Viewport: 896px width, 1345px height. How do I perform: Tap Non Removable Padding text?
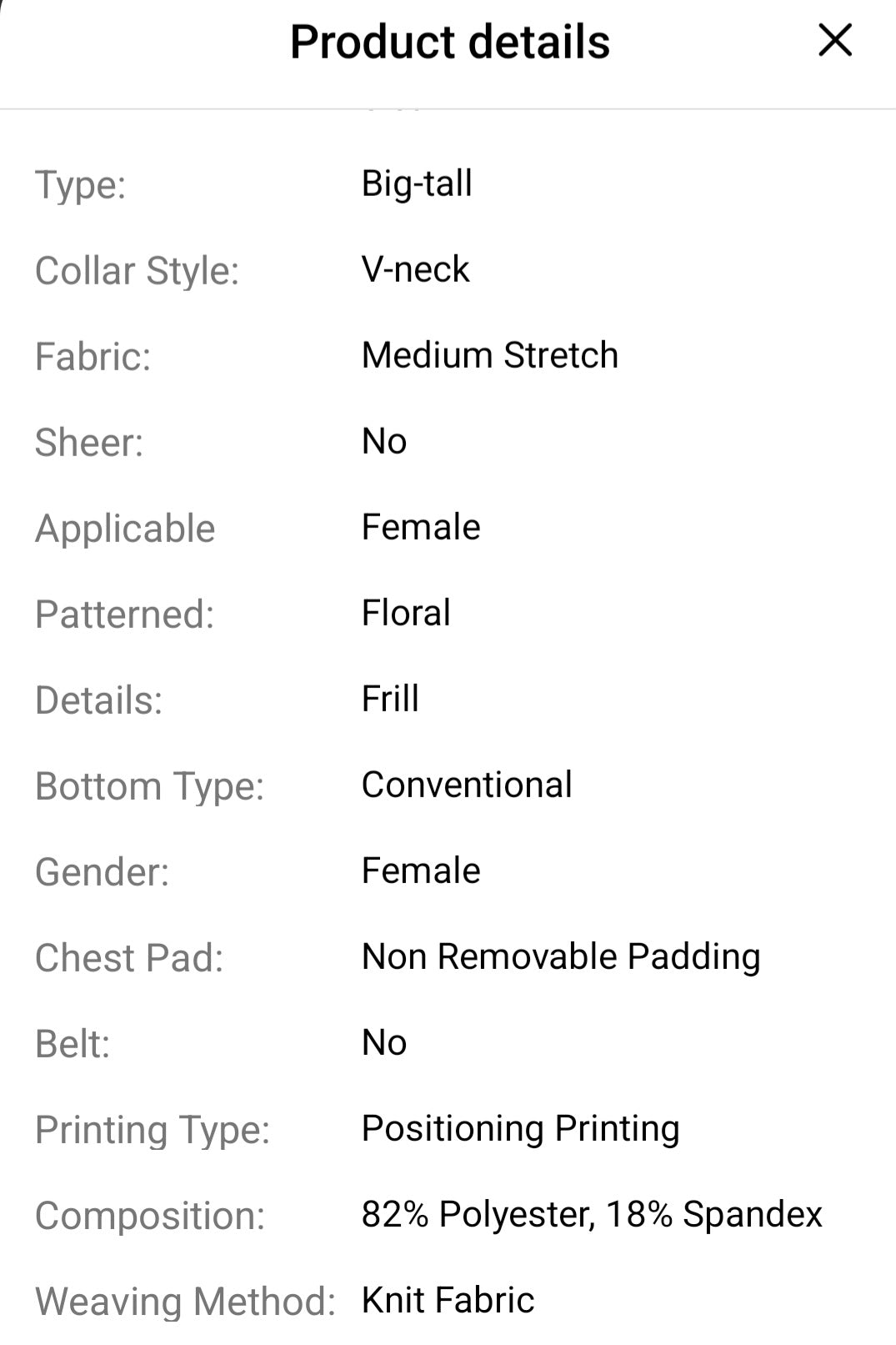click(x=560, y=956)
